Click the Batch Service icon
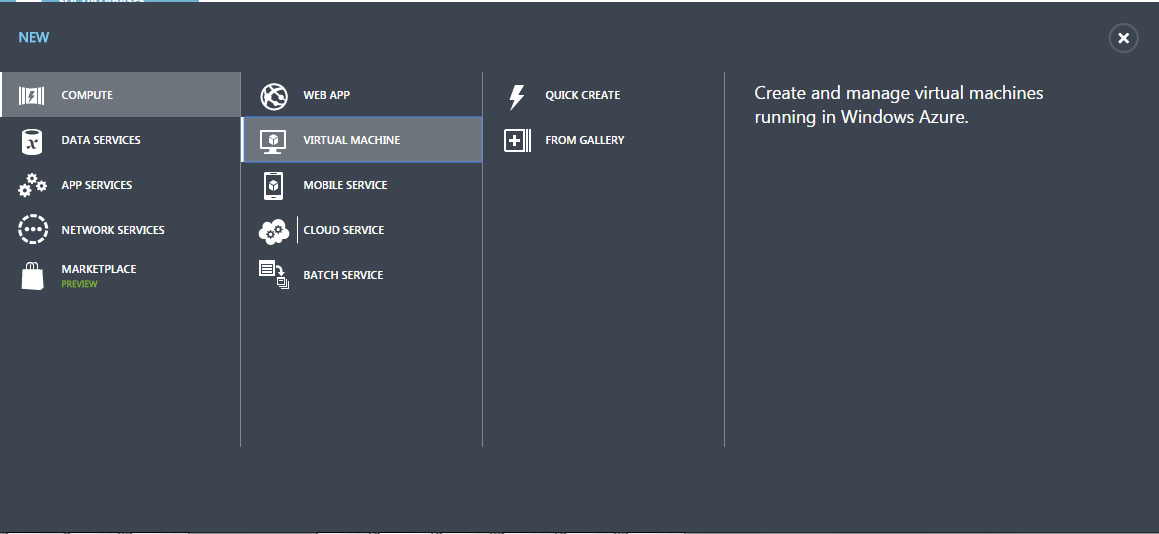 click(x=273, y=274)
